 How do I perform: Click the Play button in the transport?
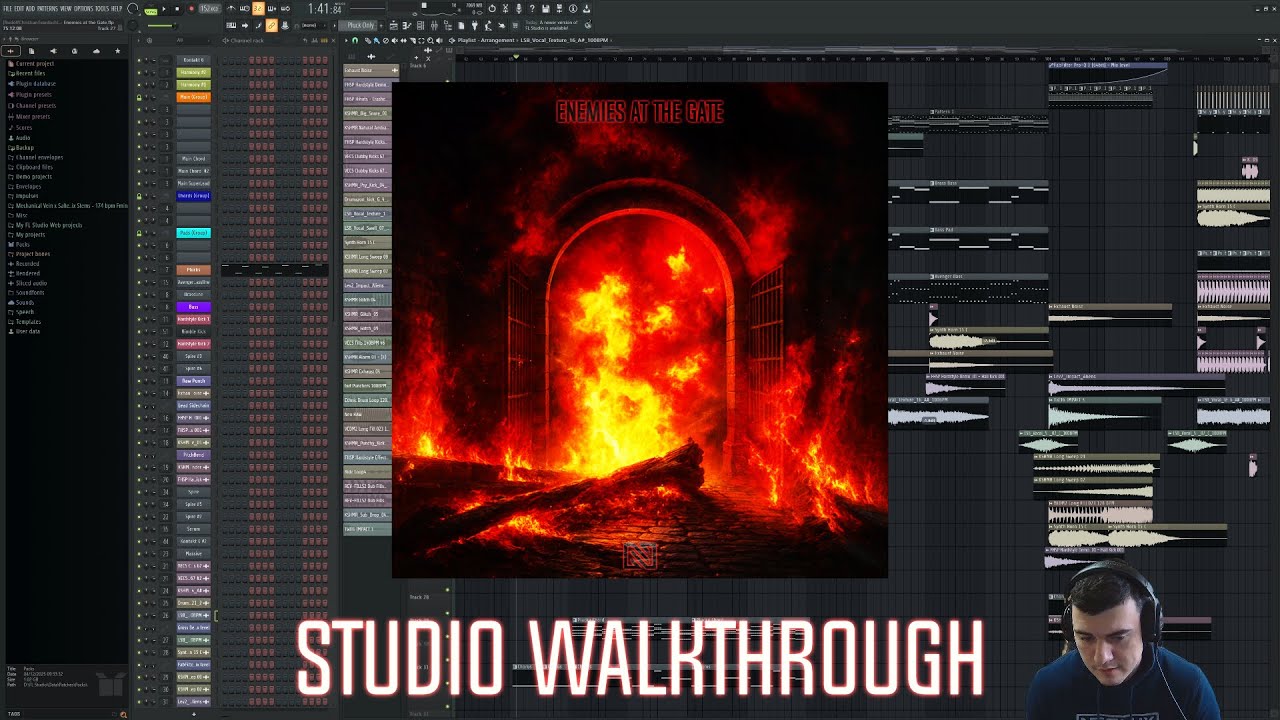[x=162, y=9]
